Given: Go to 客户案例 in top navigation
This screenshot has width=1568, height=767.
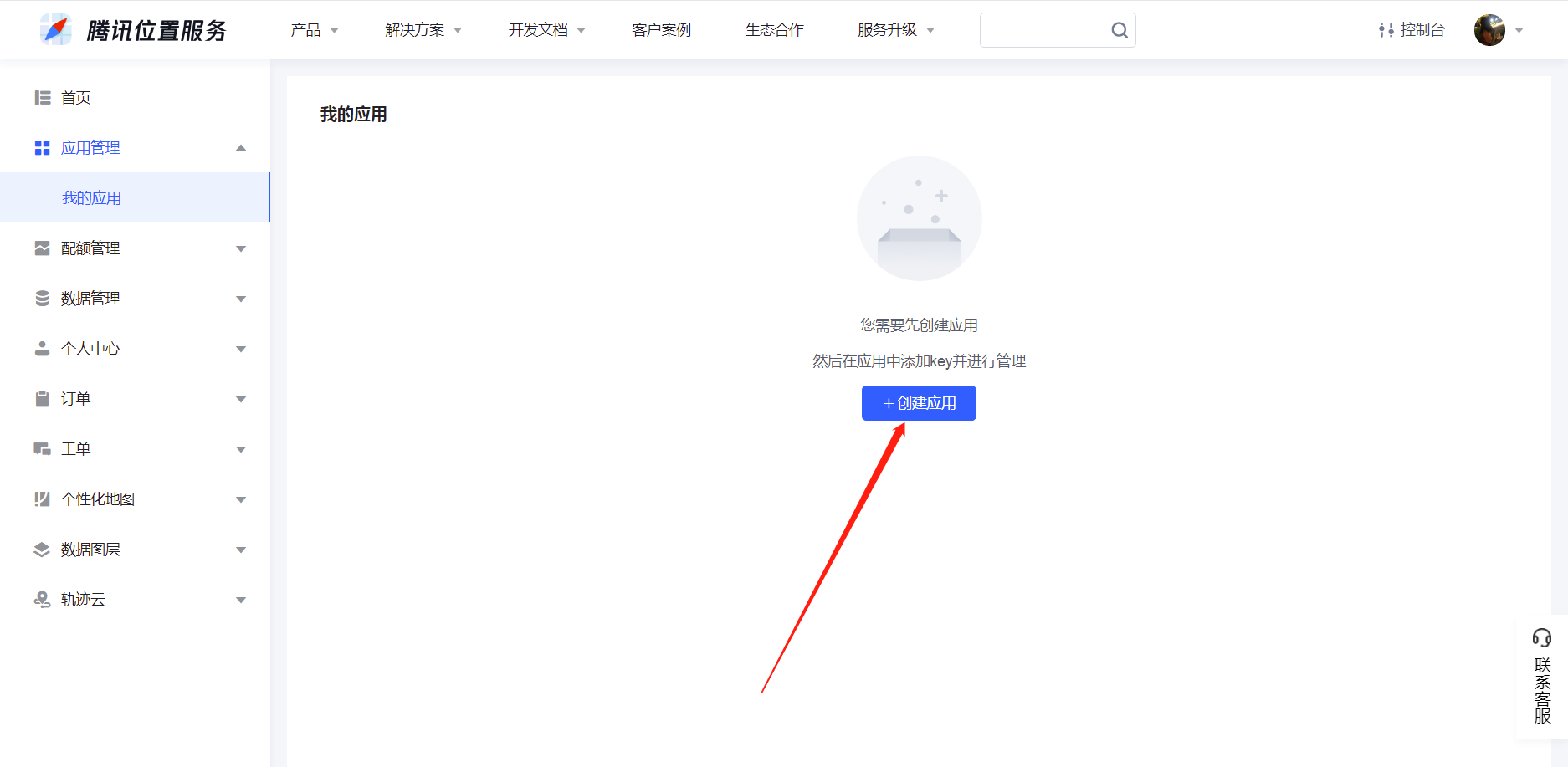Looking at the screenshot, I should click(x=661, y=30).
